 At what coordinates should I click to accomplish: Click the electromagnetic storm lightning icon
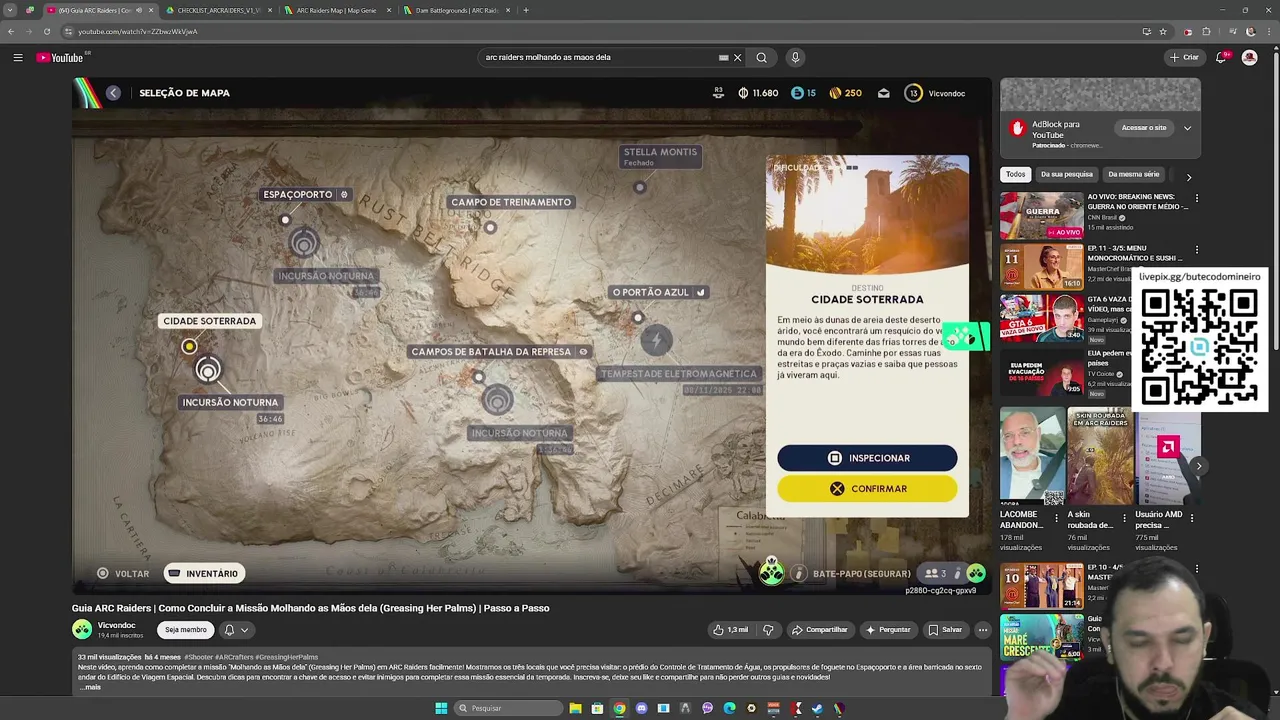click(x=656, y=340)
